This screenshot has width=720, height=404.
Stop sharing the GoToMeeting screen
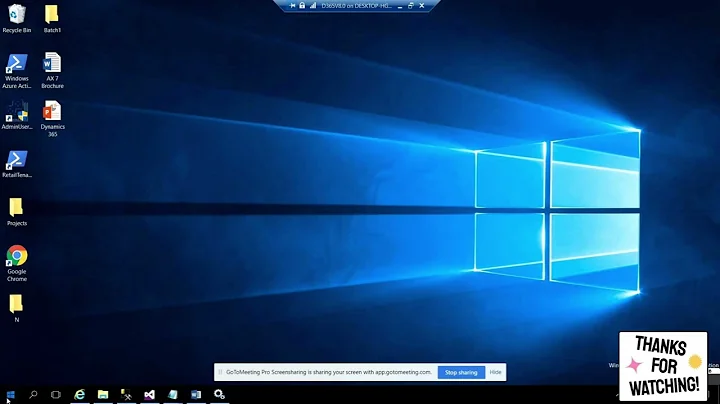click(x=461, y=372)
